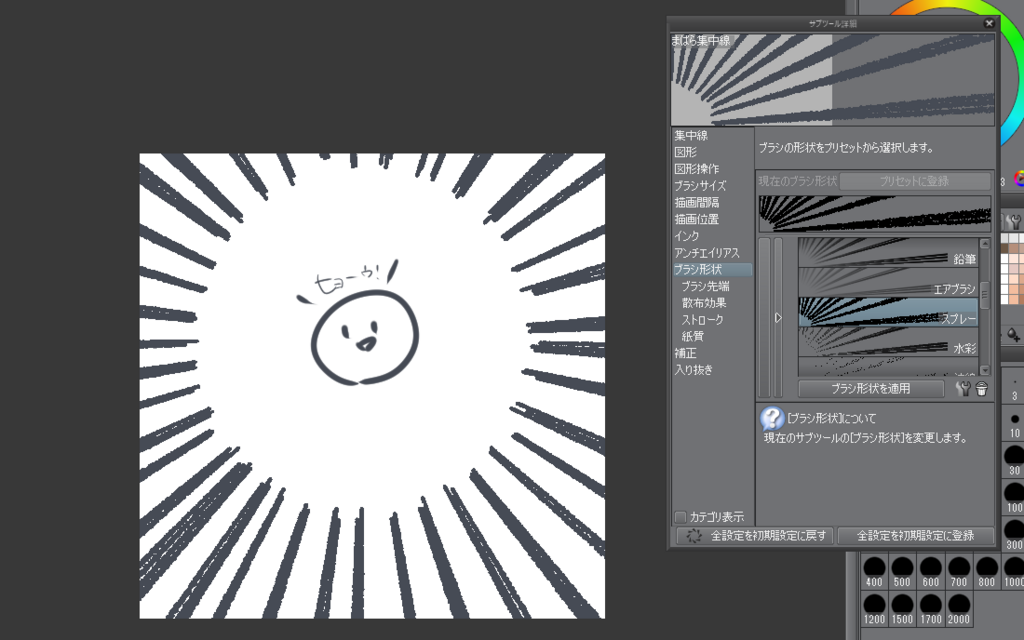1024x640 pixels.
Task: Expand the preset panel with triangle arrow
Action: pyautogui.click(x=778, y=318)
